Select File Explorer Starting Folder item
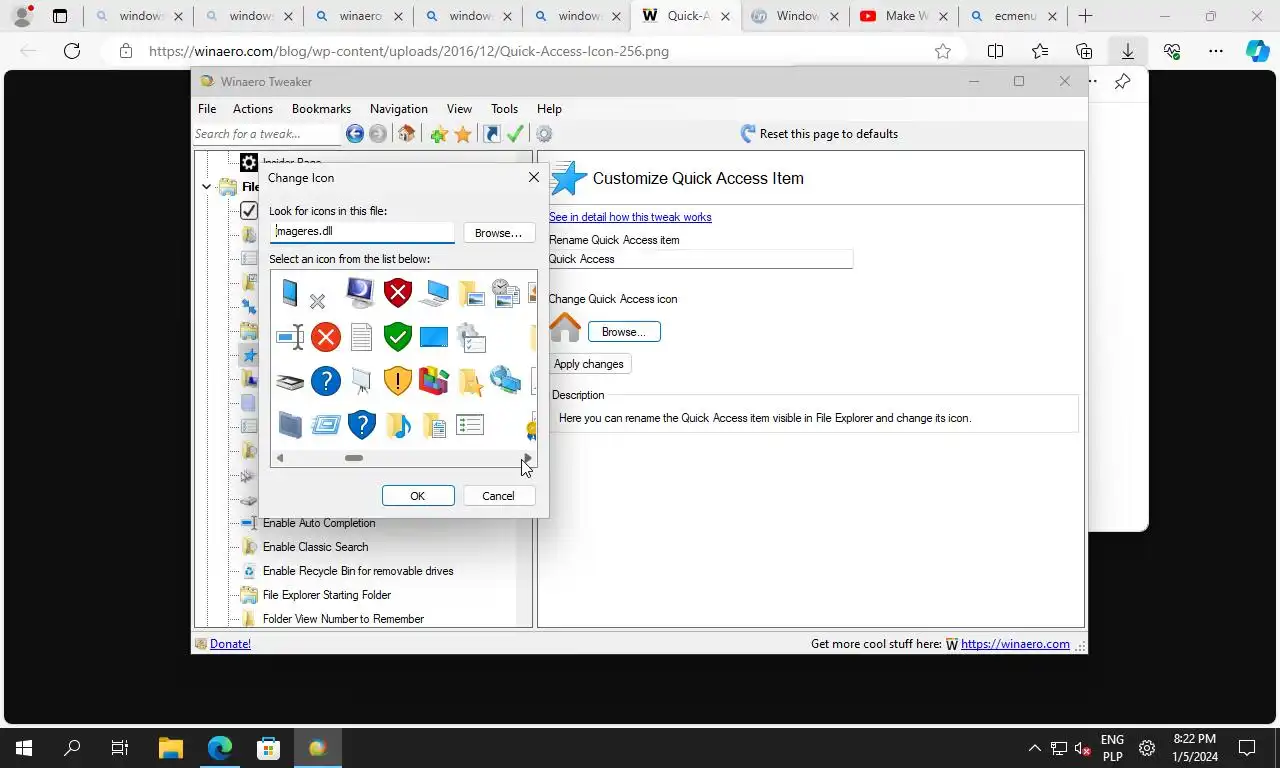This screenshot has height=768, width=1280. point(327,595)
